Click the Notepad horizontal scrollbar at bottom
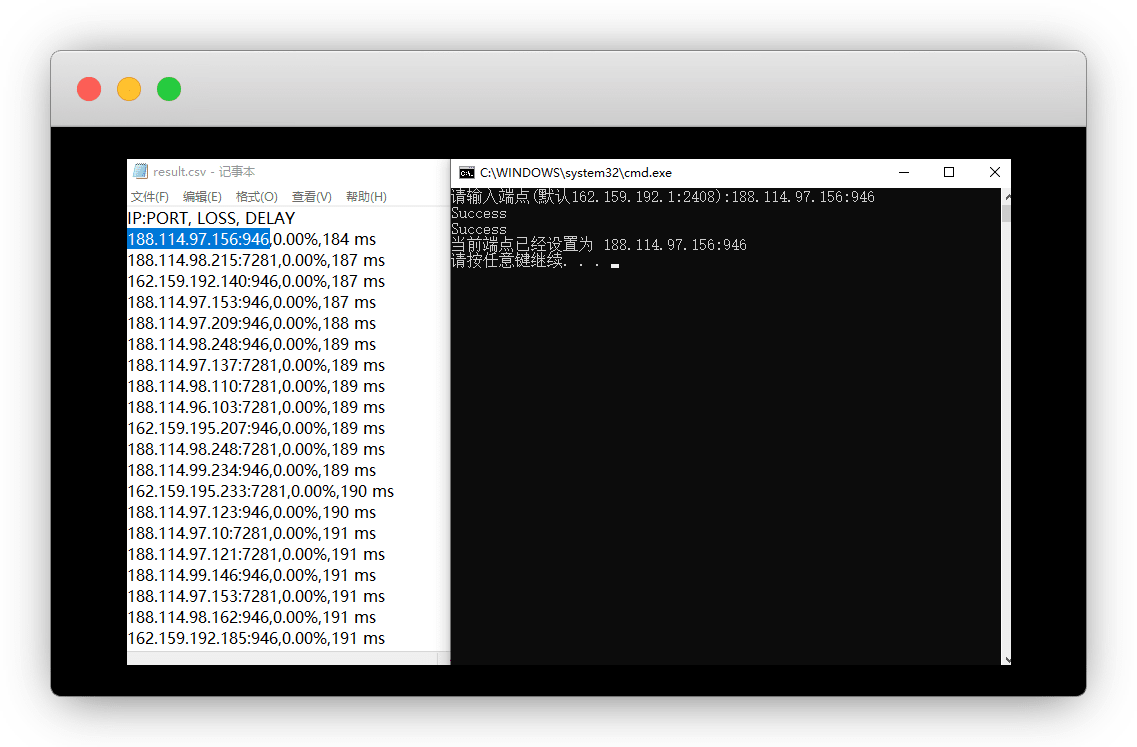Screen dimensions: 1137x747 click(x=280, y=658)
